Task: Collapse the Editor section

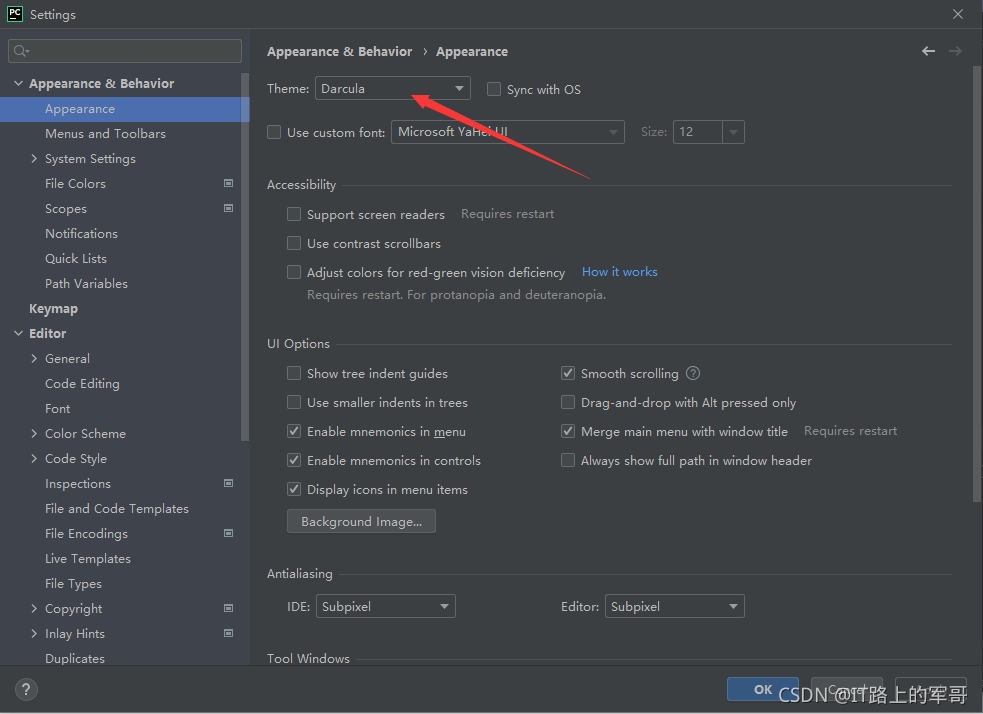Action: (18, 333)
